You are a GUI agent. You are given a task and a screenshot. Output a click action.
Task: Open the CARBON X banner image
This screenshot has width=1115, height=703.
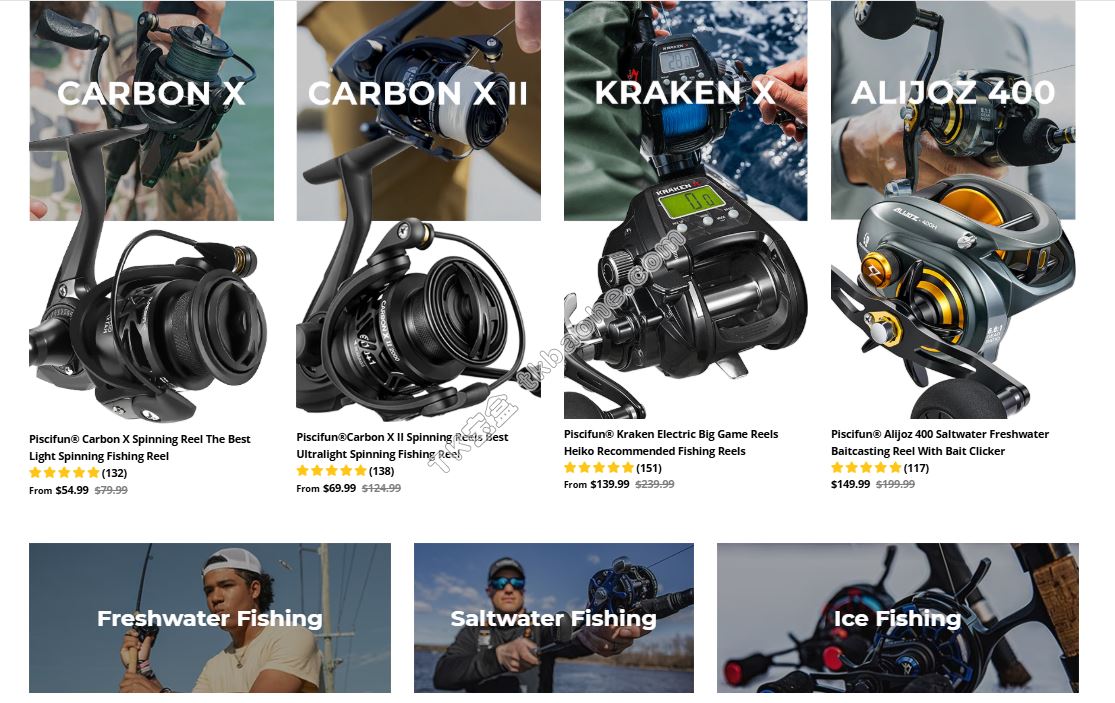click(151, 110)
